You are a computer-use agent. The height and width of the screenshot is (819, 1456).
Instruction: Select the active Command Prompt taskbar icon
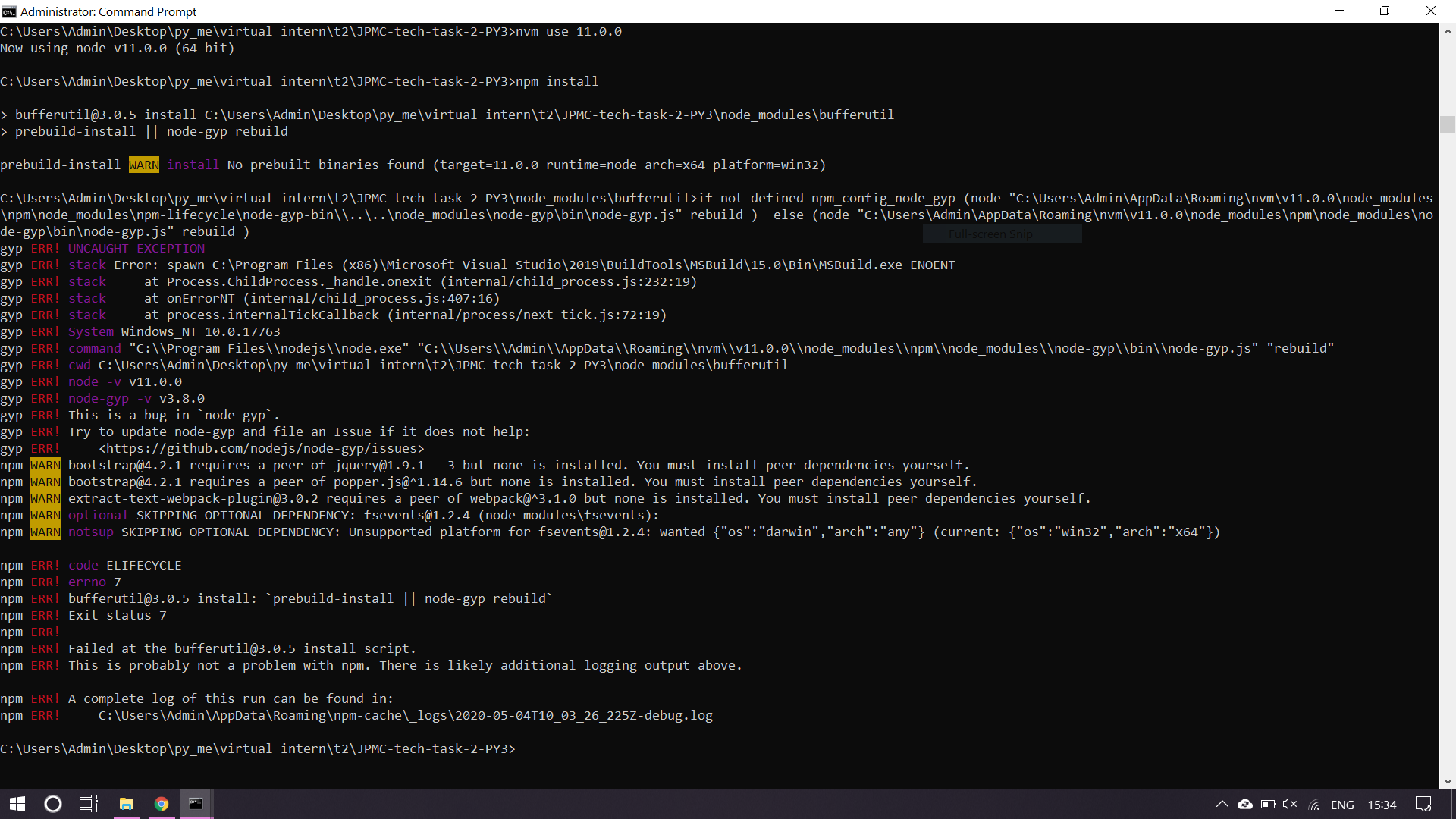(196, 803)
